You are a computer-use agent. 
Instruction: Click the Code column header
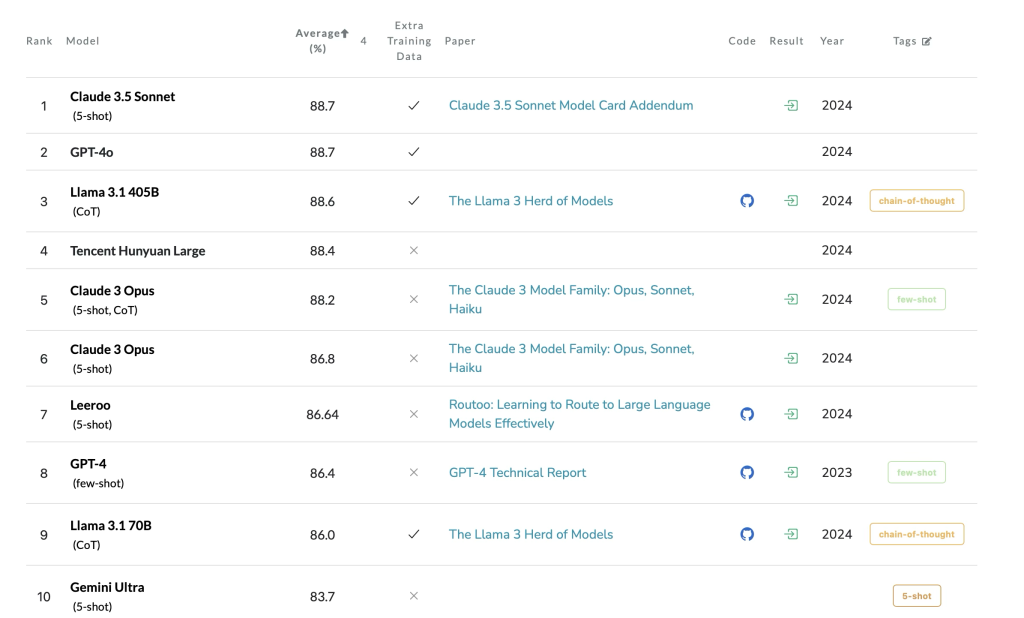[742, 41]
